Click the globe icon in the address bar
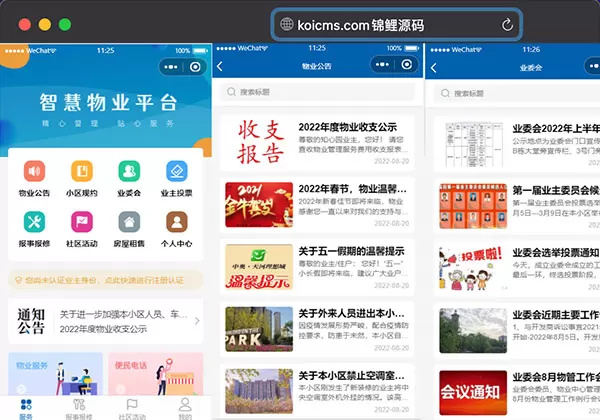 click(x=286, y=24)
